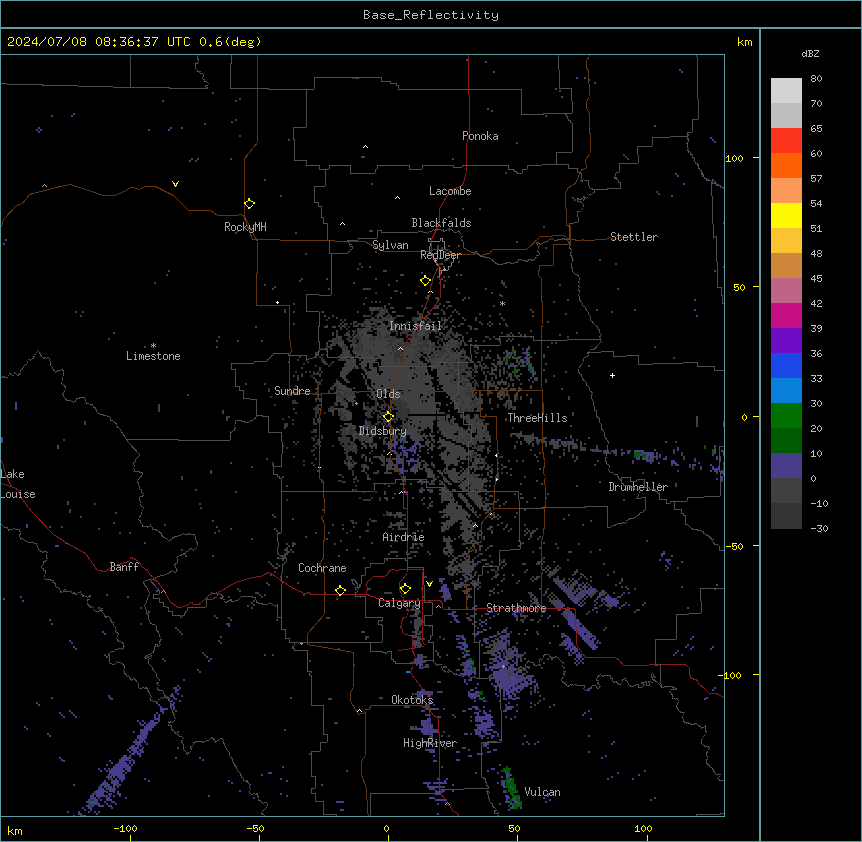862x842 pixels.
Task: Select the green 30 dBZ legend swatch
Action: pos(786,415)
